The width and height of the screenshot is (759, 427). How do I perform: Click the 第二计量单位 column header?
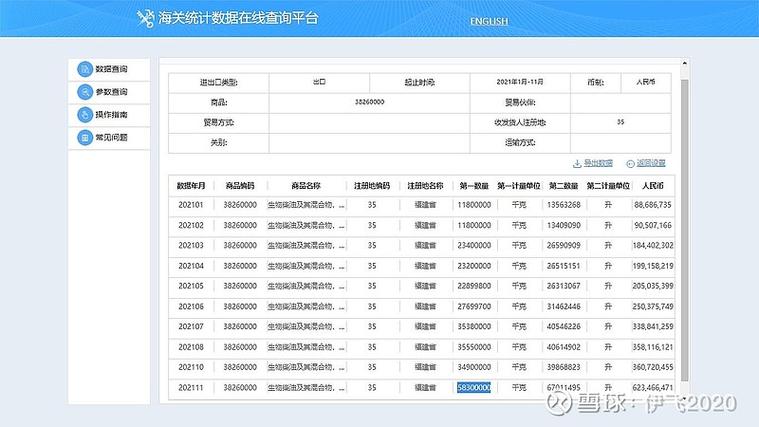tap(608, 185)
